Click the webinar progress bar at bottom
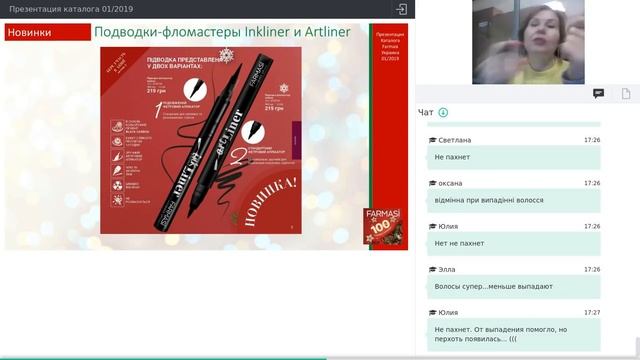Viewport: 640px width, 360px height. 320,358
